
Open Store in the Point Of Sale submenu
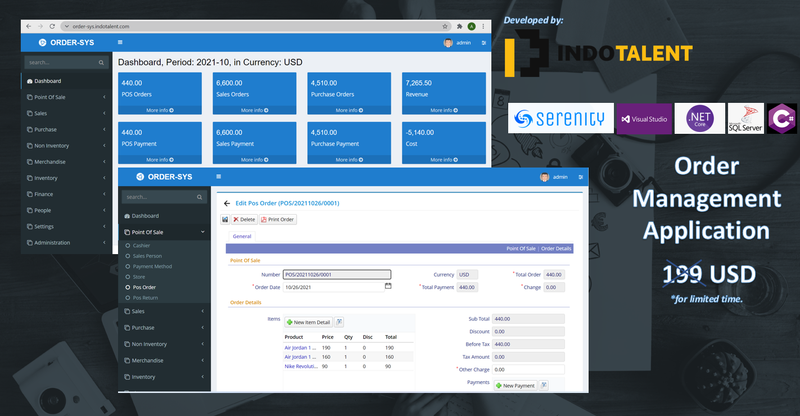pos(139,277)
